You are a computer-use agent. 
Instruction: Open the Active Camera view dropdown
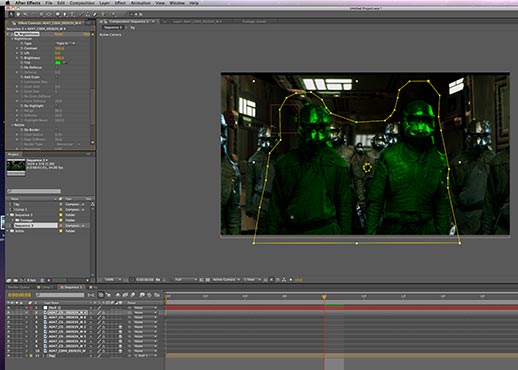[227, 279]
